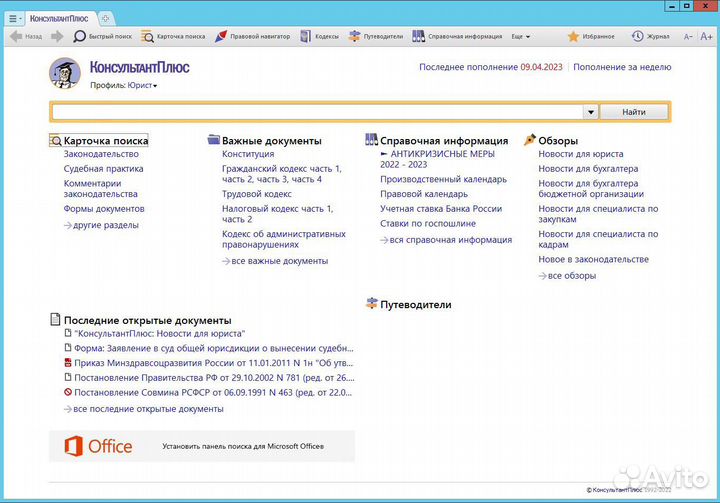
Task: Open Судебная практика
Action: pos(103,169)
